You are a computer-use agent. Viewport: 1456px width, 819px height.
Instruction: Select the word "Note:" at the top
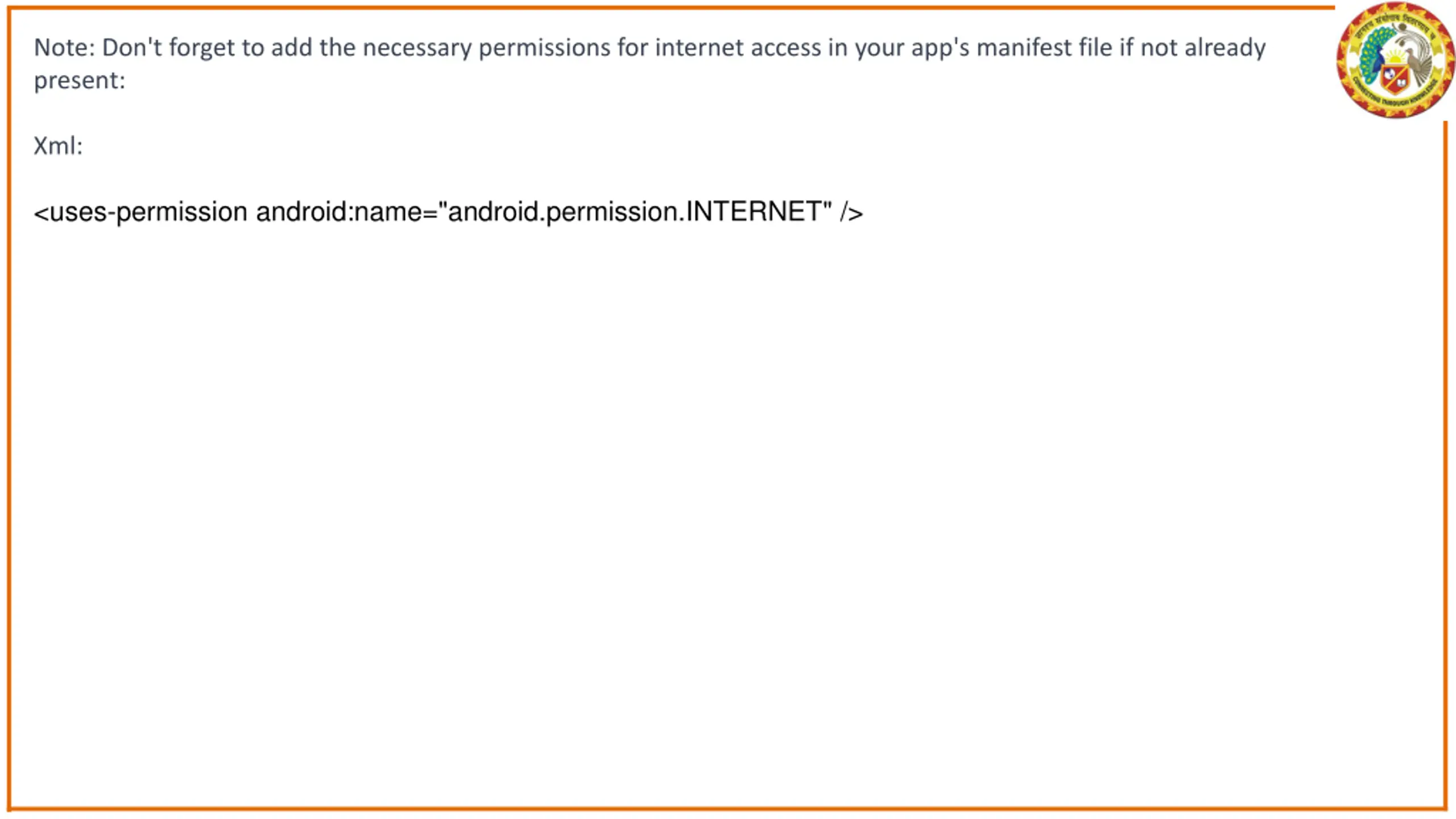click(x=64, y=48)
